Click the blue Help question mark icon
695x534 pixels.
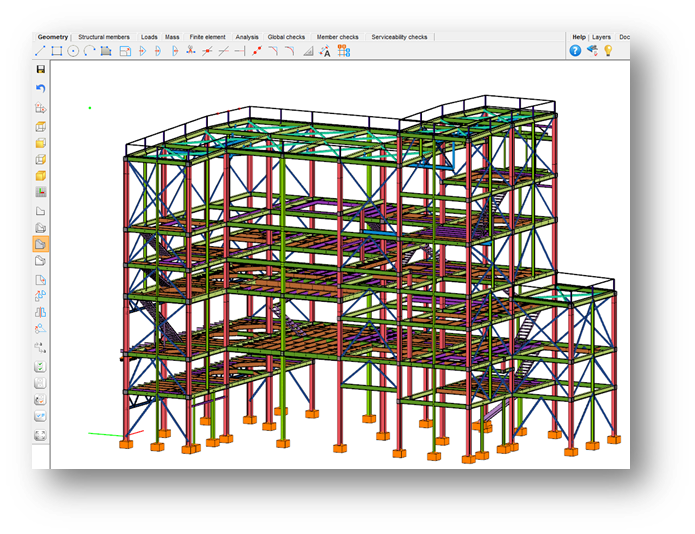point(576,51)
